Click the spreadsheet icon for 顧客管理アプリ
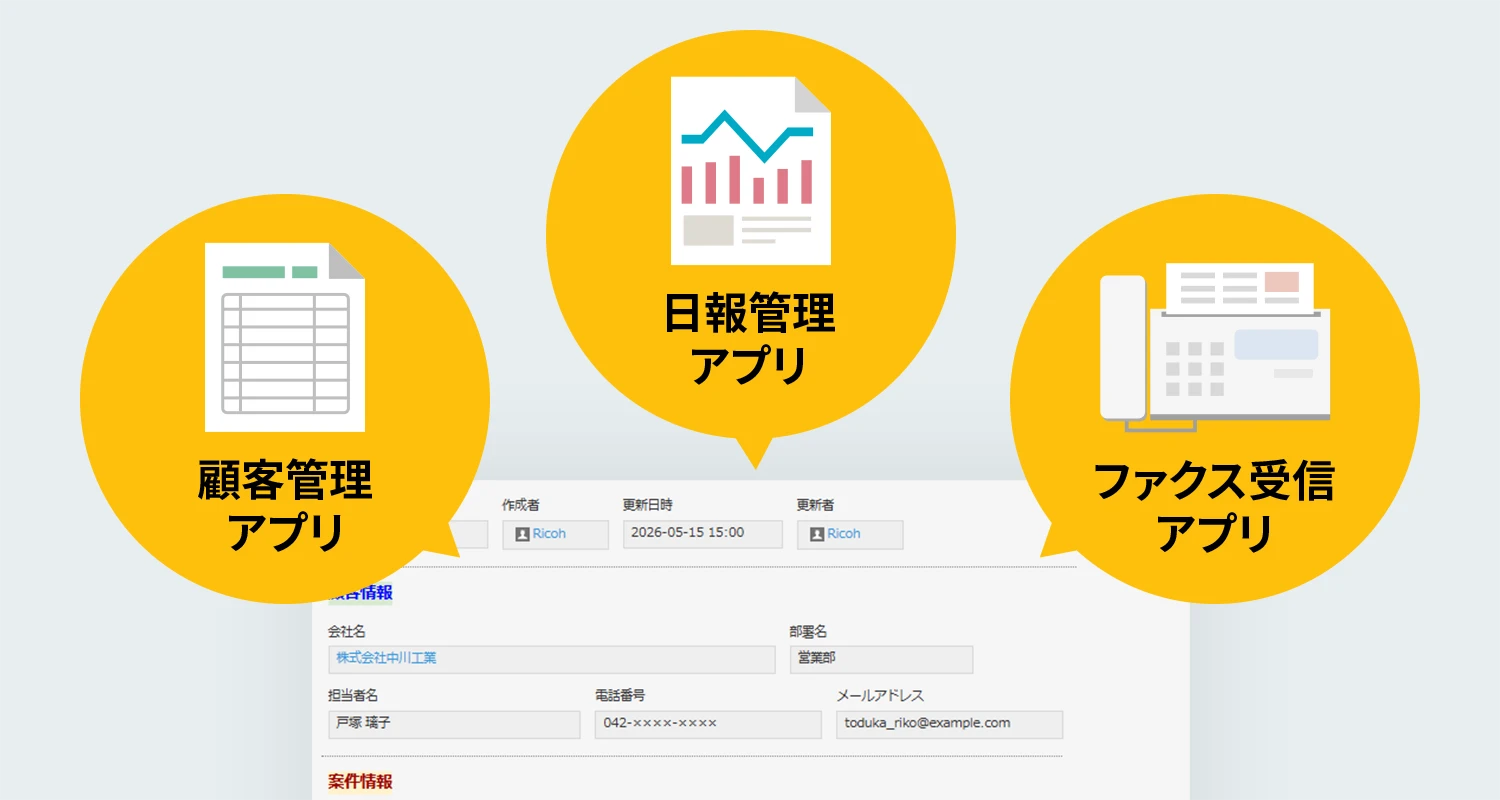The height and width of the screenshot is (800, 1500). [x=285, y=337]
